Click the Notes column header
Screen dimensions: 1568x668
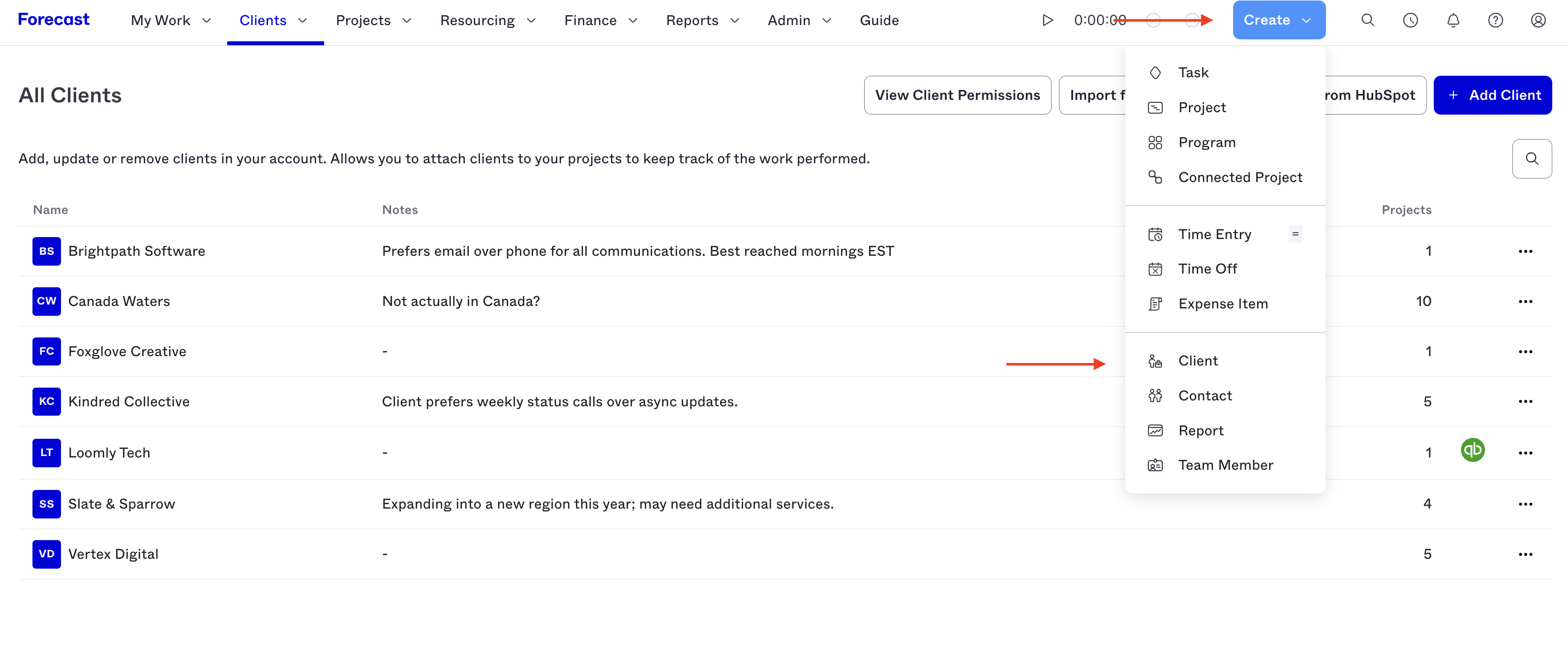(x=400, y=210)
